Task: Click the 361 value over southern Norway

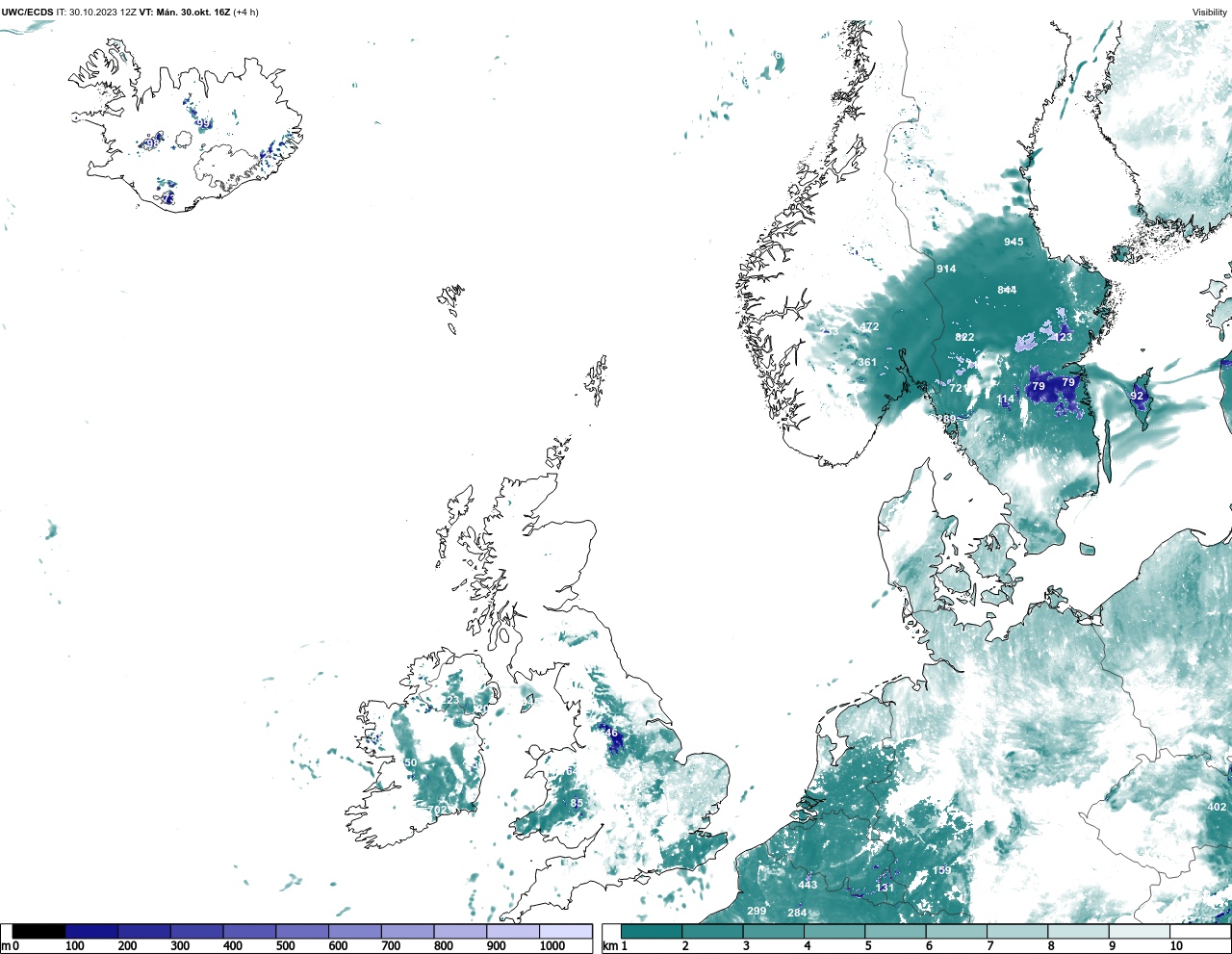Action: pyautogui.click(x=867, y=363)
